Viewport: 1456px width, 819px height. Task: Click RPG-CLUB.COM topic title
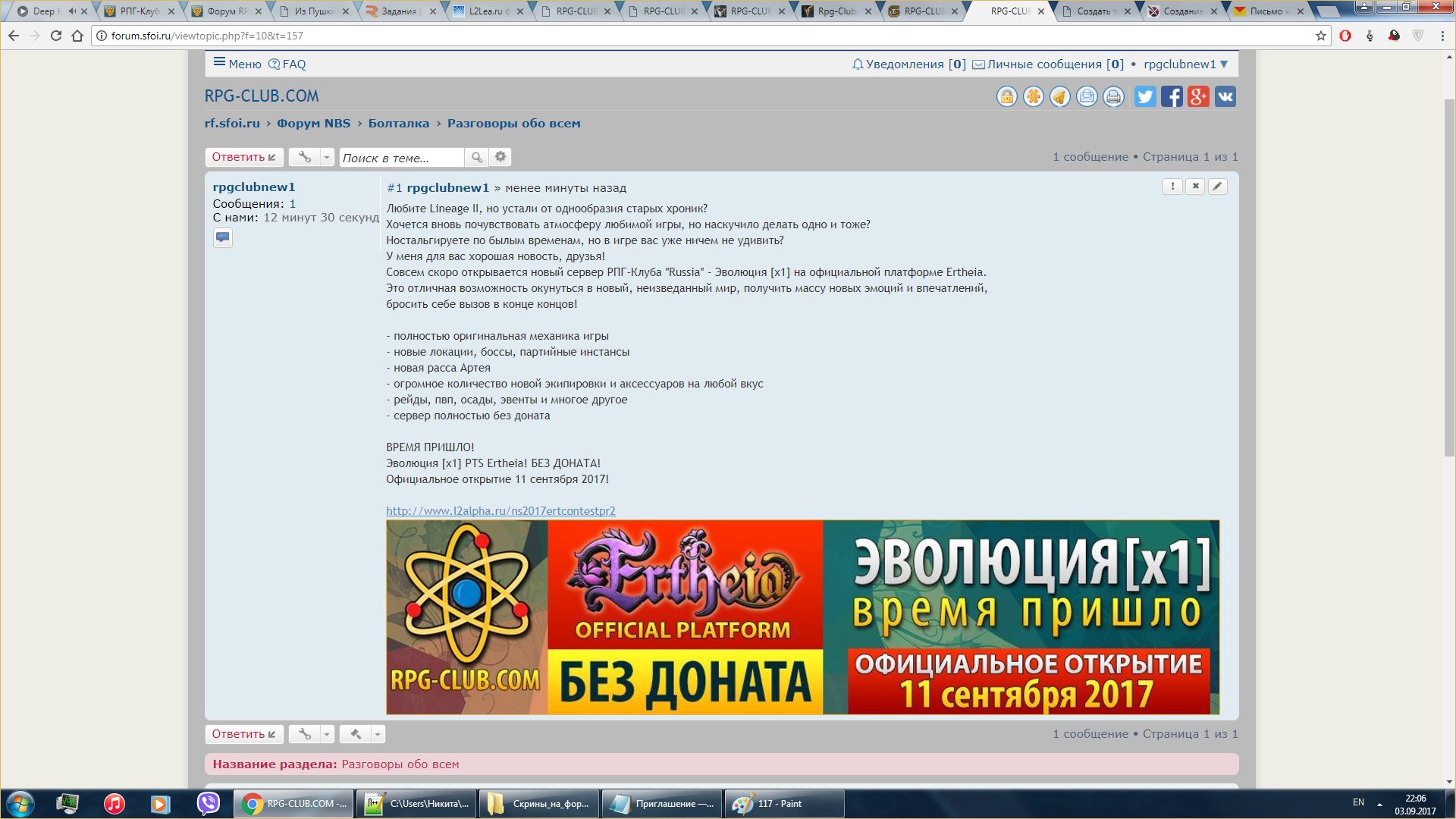tap(262, 96)
